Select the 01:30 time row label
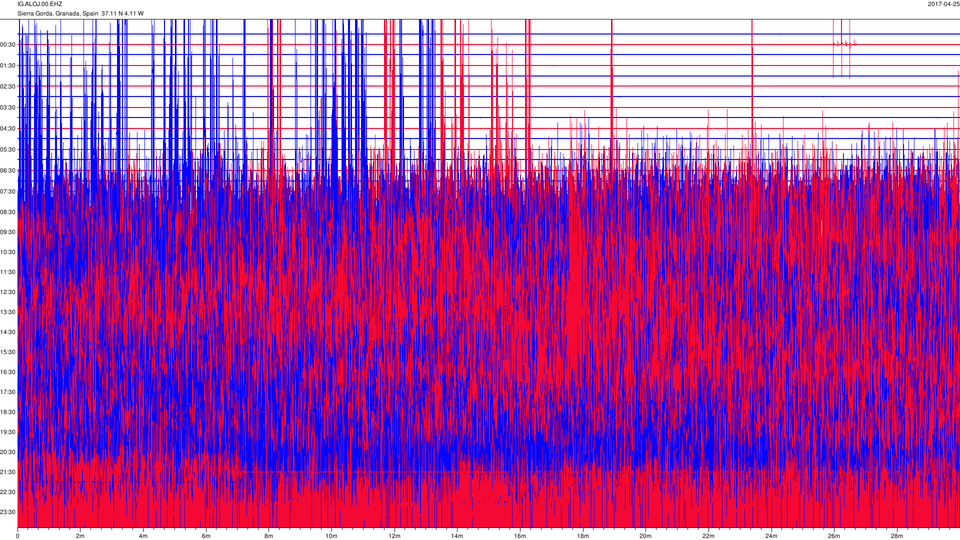This screenshot has height=540, width=960. point(8,66)
